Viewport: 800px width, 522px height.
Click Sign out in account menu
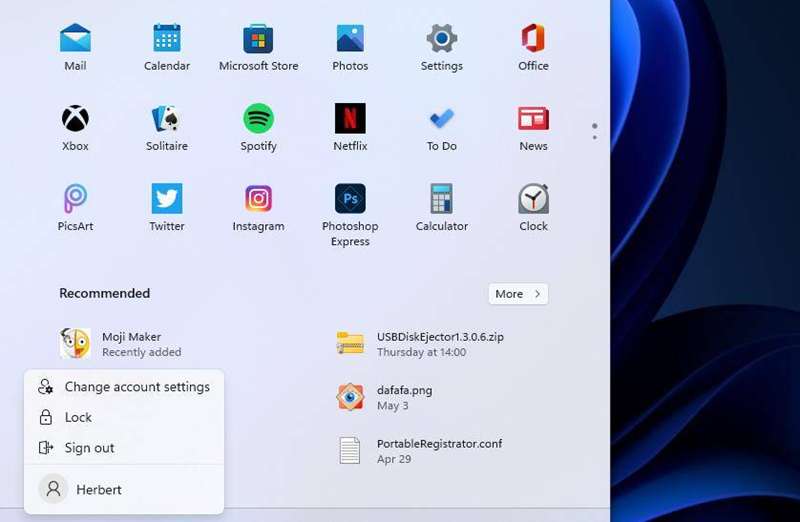[89, 448]
